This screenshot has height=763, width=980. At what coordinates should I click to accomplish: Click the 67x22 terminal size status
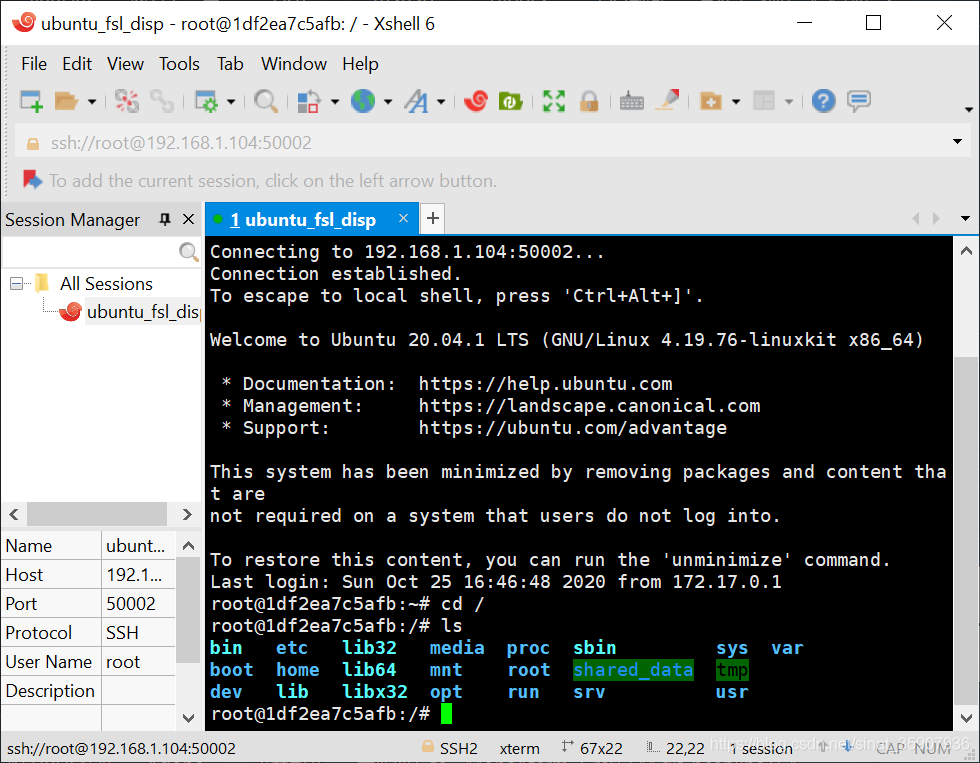pyautogui.click(x=592, y=748)
